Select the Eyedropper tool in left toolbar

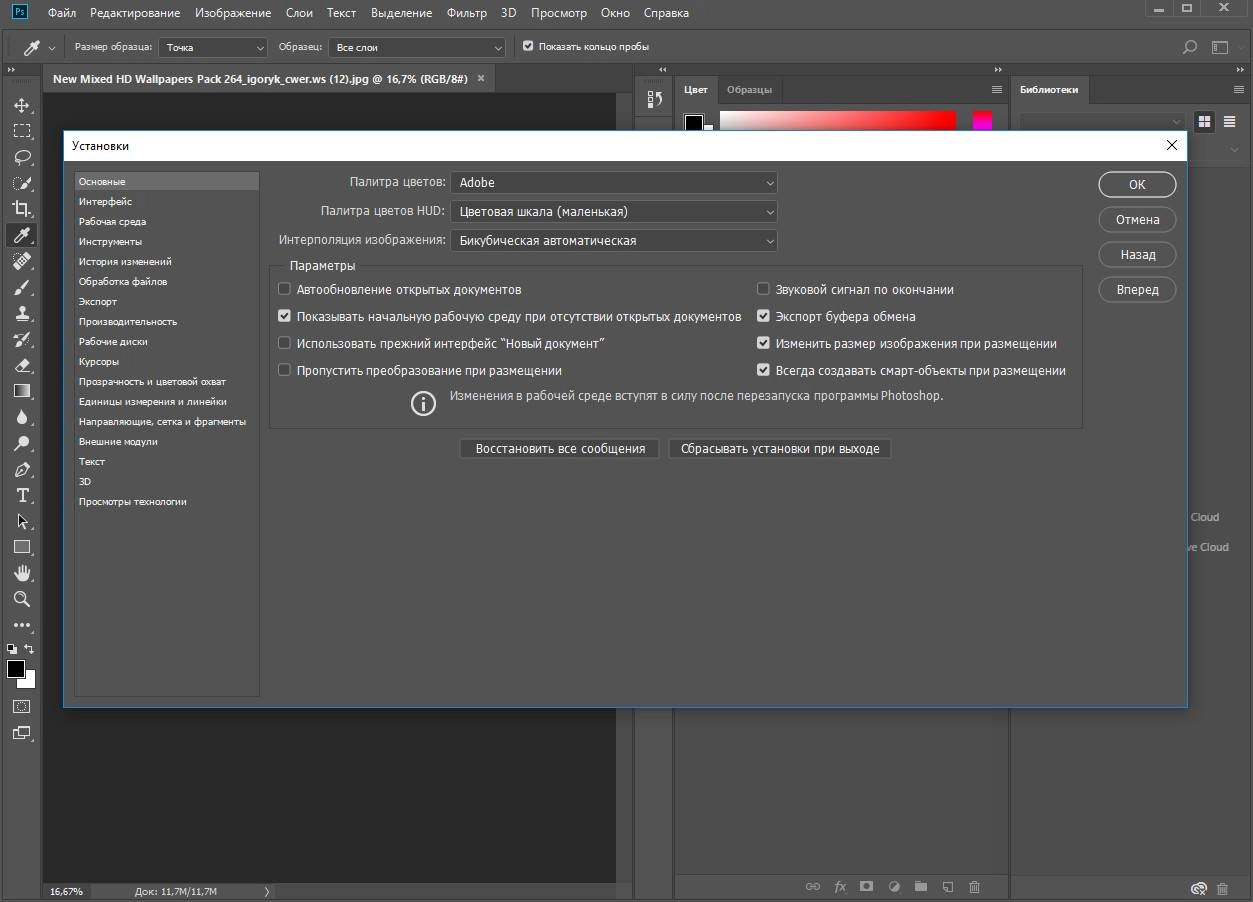[21, 235]
